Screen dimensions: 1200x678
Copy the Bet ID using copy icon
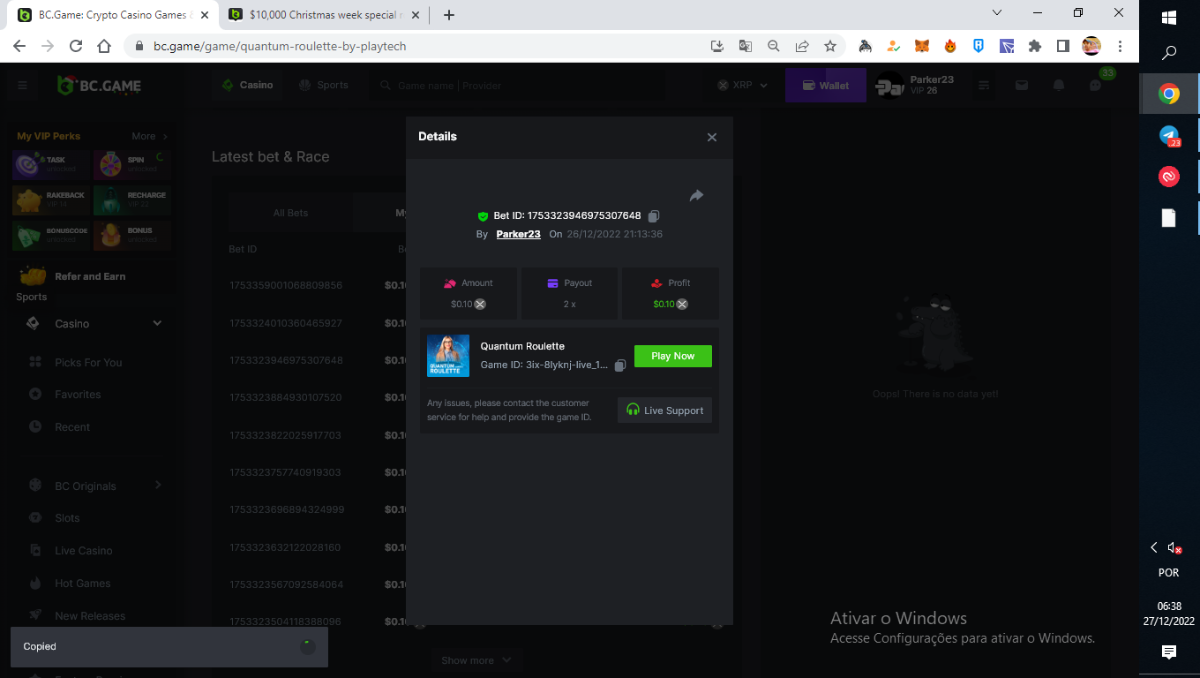[x=654, y=216]
